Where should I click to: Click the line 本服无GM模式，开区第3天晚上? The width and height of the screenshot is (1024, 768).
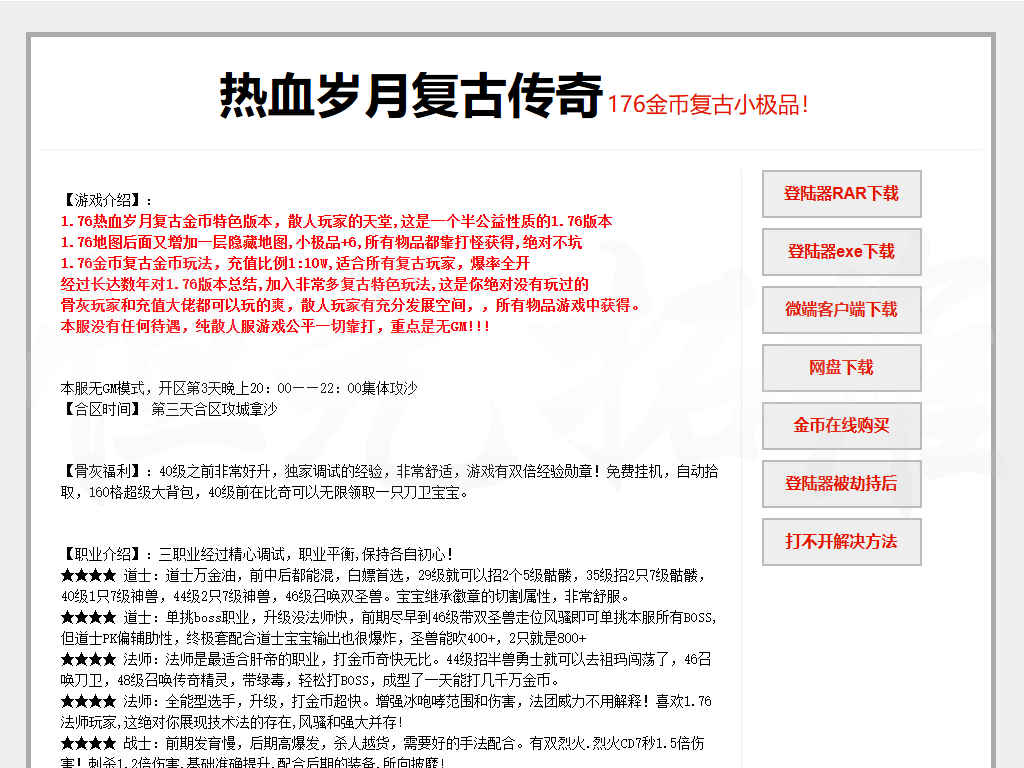click(238, 389)
